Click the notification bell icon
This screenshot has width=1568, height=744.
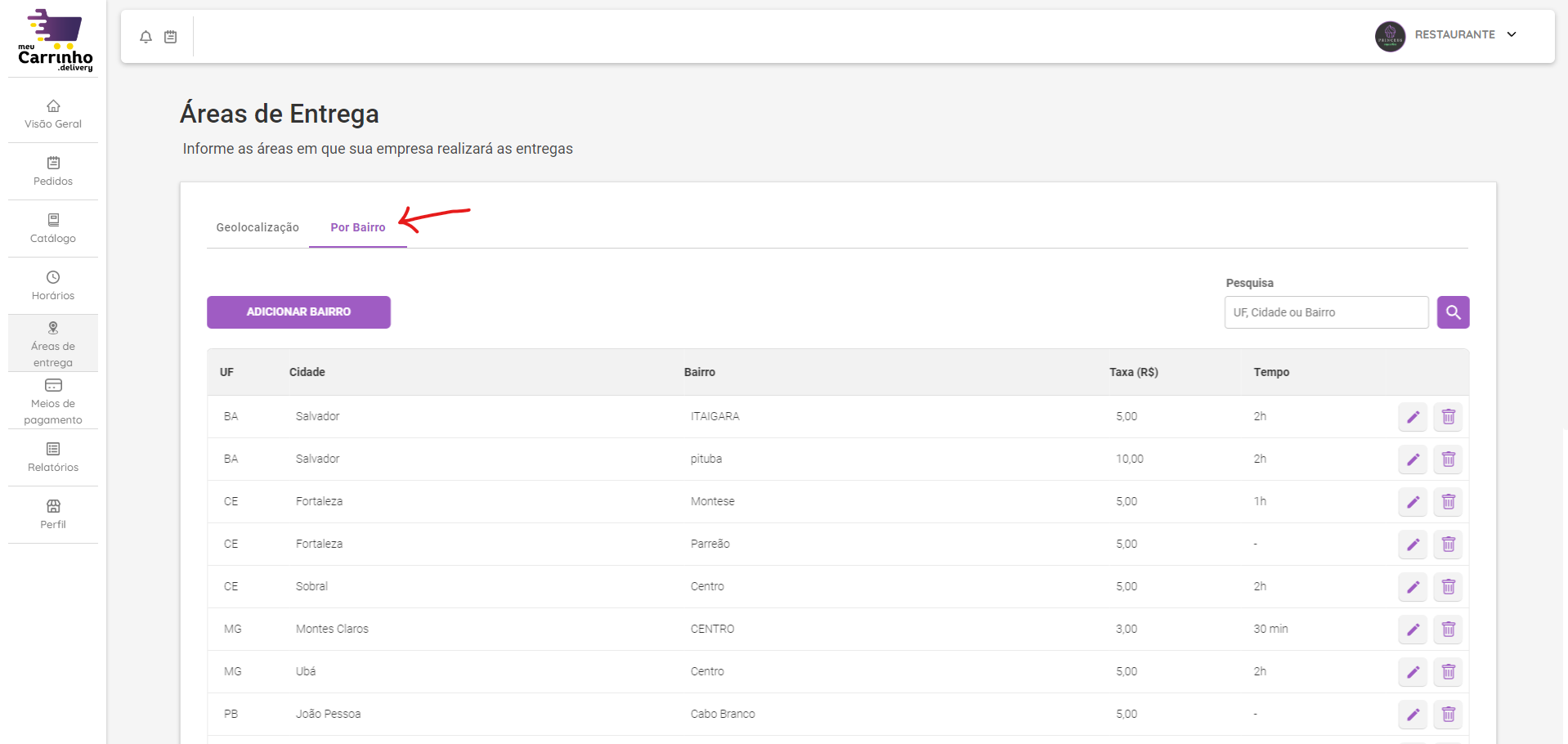pyautogui.click(x=146, y=37)
